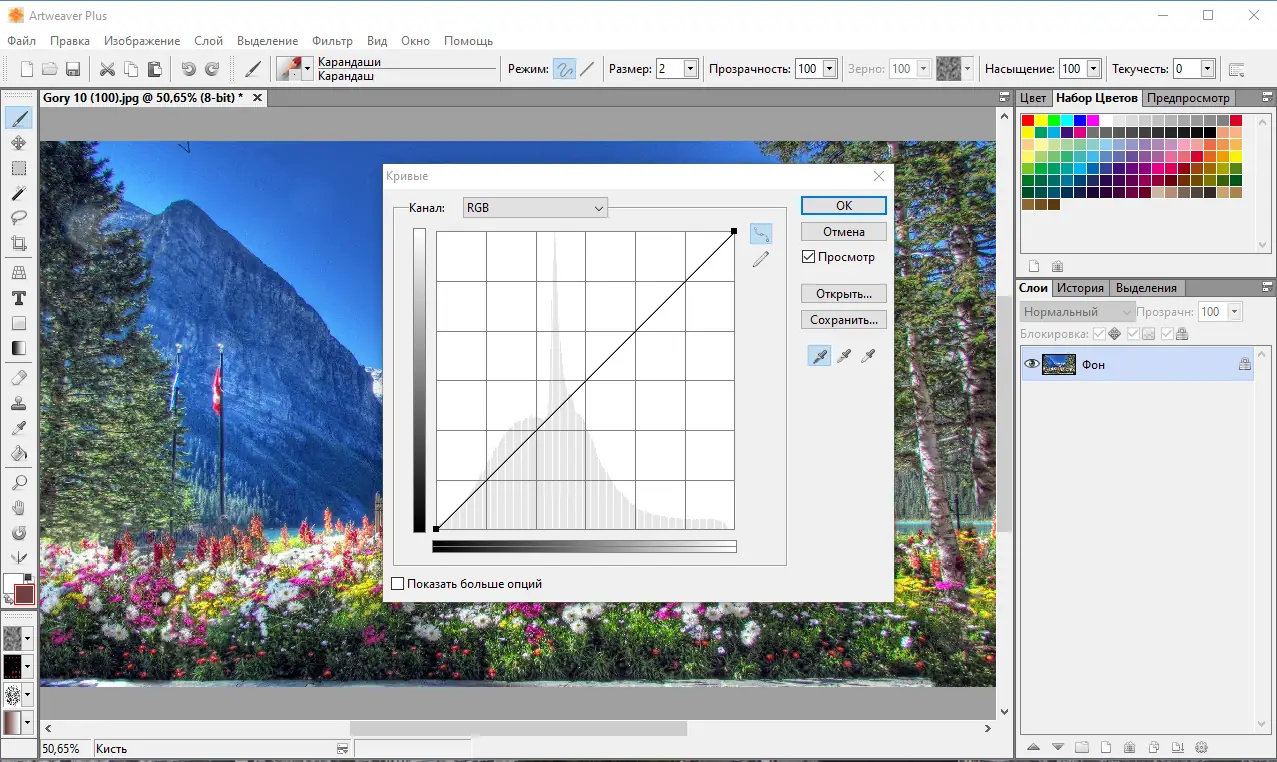The width and height of the screenshot is (1277, 762).
Task: Select the Crop tool
Action: [19, 243]
